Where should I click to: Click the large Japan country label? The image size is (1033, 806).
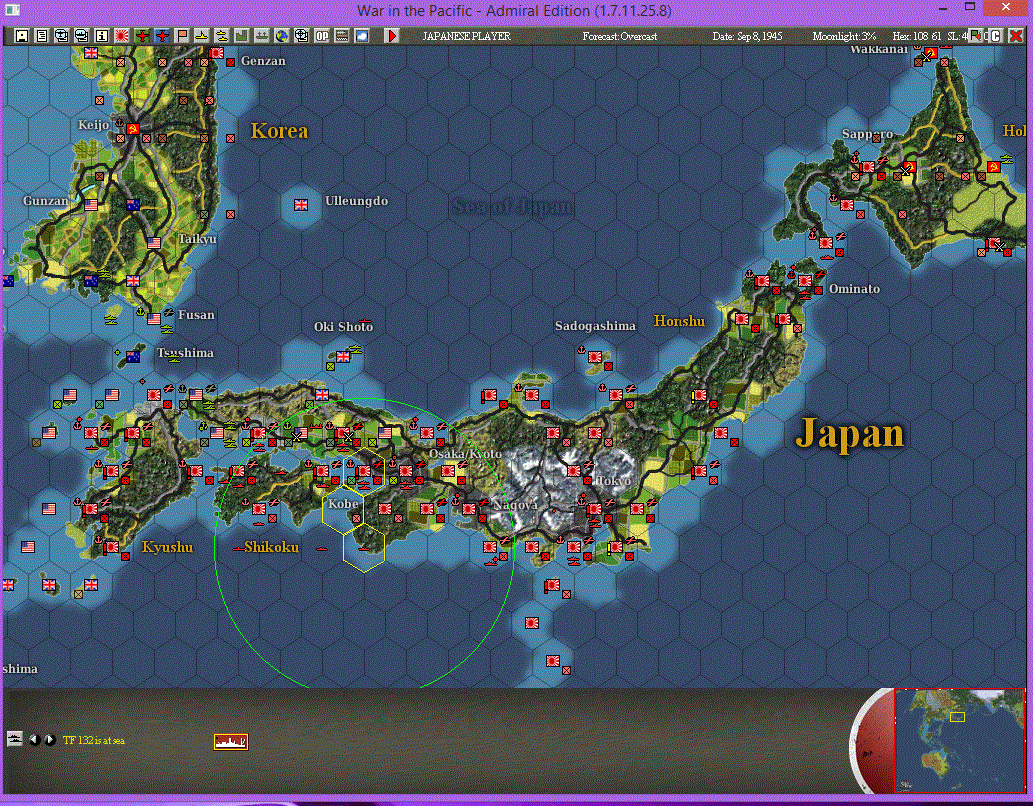pyautogui.click(x=850, y=434)
